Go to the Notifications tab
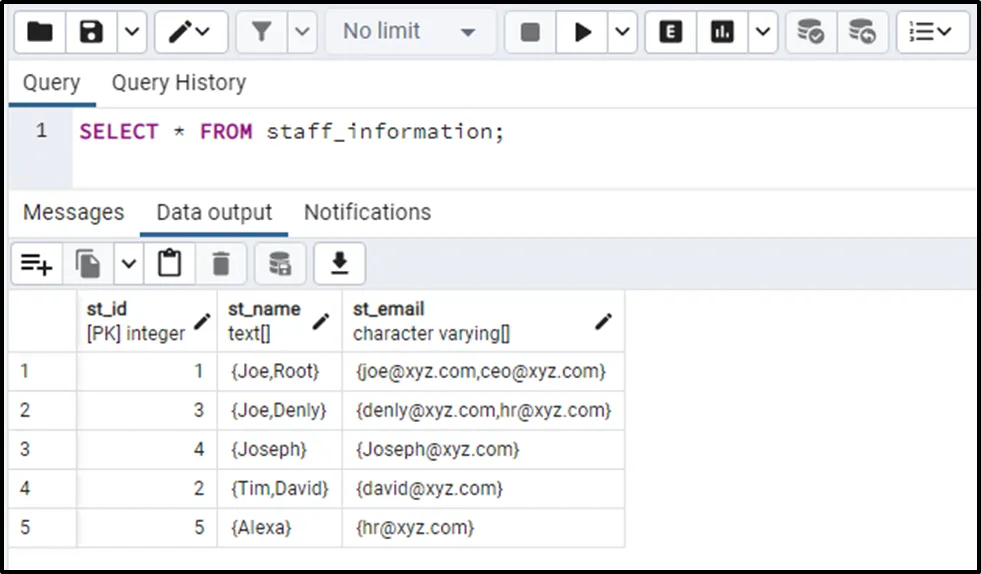Viewport: 981px width, 574px height. 367,213
